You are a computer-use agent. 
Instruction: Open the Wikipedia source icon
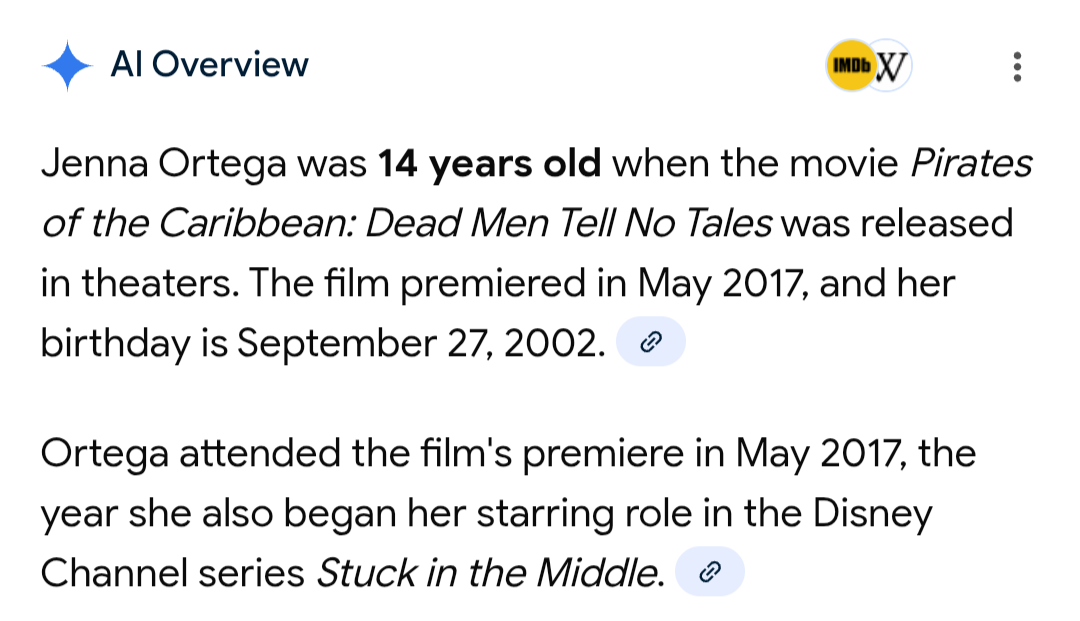(890, 67)
